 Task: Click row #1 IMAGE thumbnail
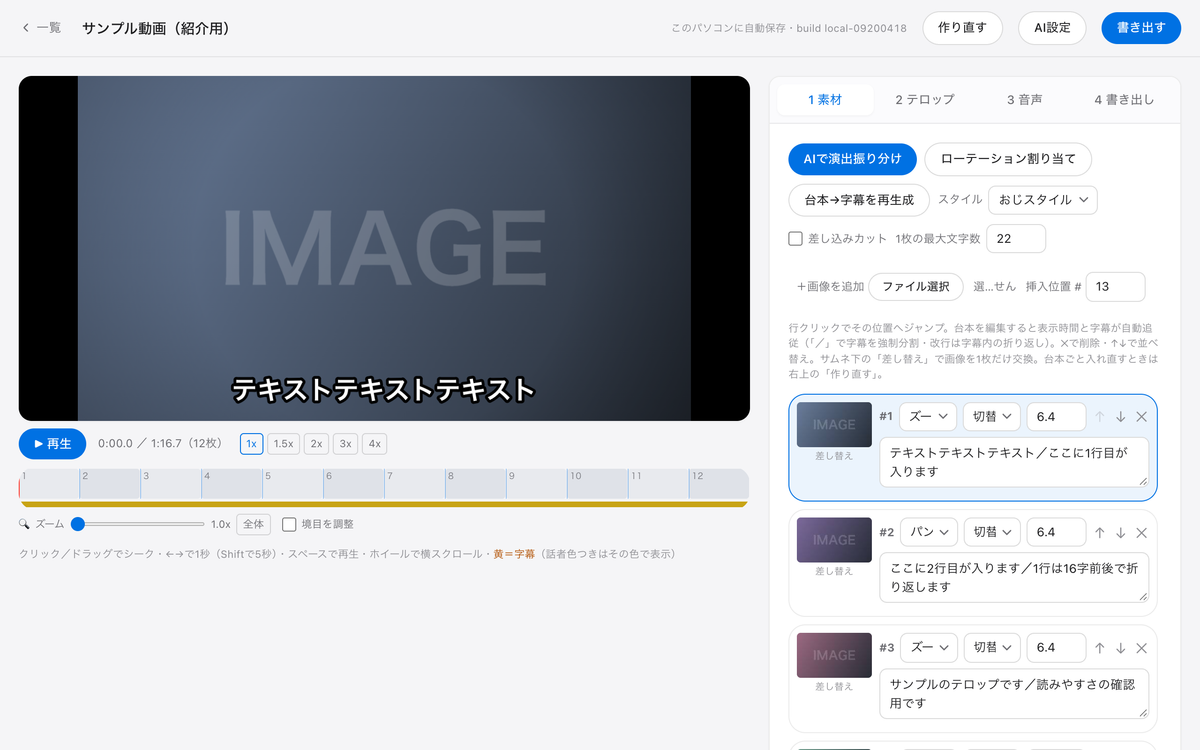[834, 424]
